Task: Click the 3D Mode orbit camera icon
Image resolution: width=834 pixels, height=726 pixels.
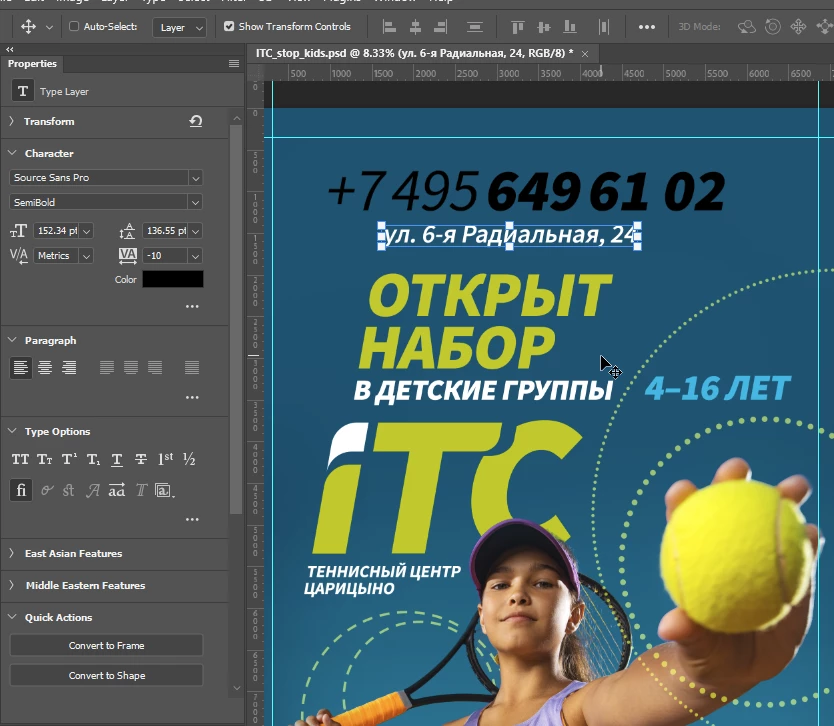Action: pos(747,27)
